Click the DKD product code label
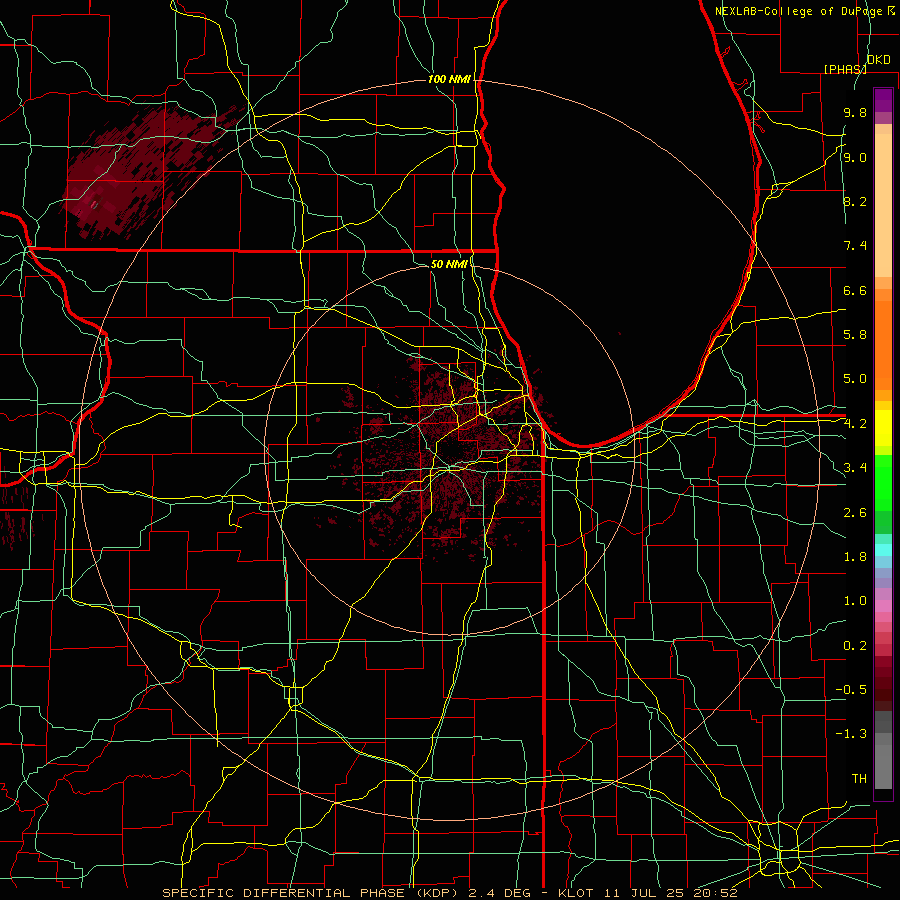The image size is (900, 900). coord(878,60)
